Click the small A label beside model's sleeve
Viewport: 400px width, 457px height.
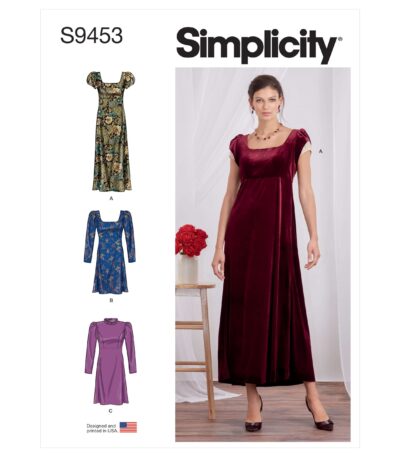tap(321, 151)
